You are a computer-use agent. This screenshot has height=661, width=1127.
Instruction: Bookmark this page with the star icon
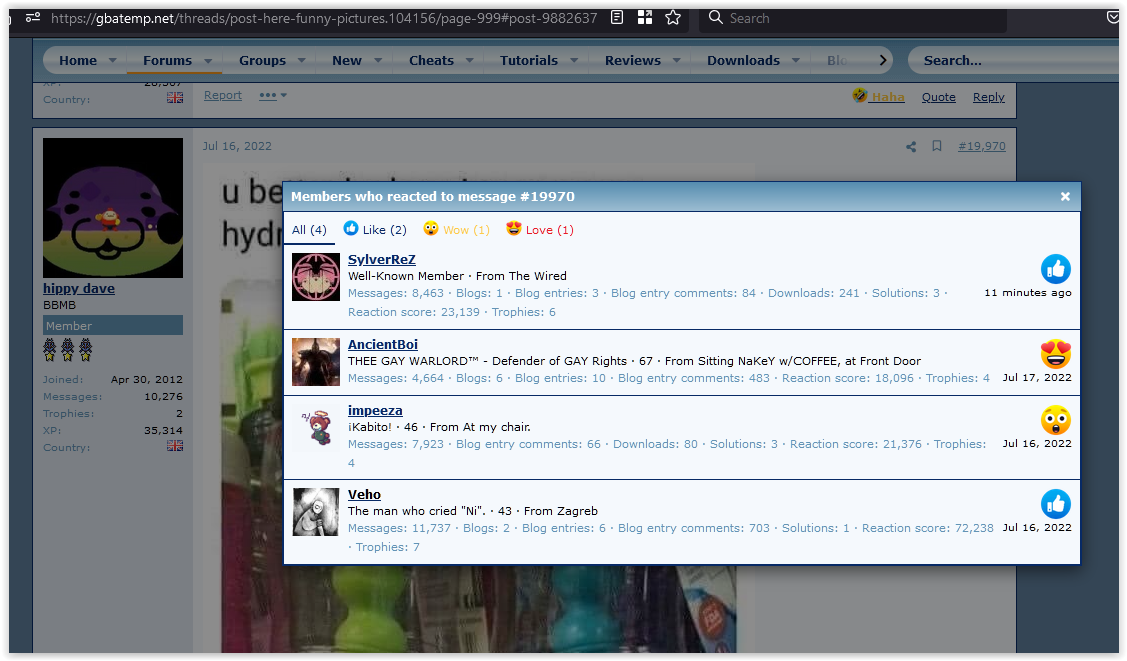(x=673, y=18)
